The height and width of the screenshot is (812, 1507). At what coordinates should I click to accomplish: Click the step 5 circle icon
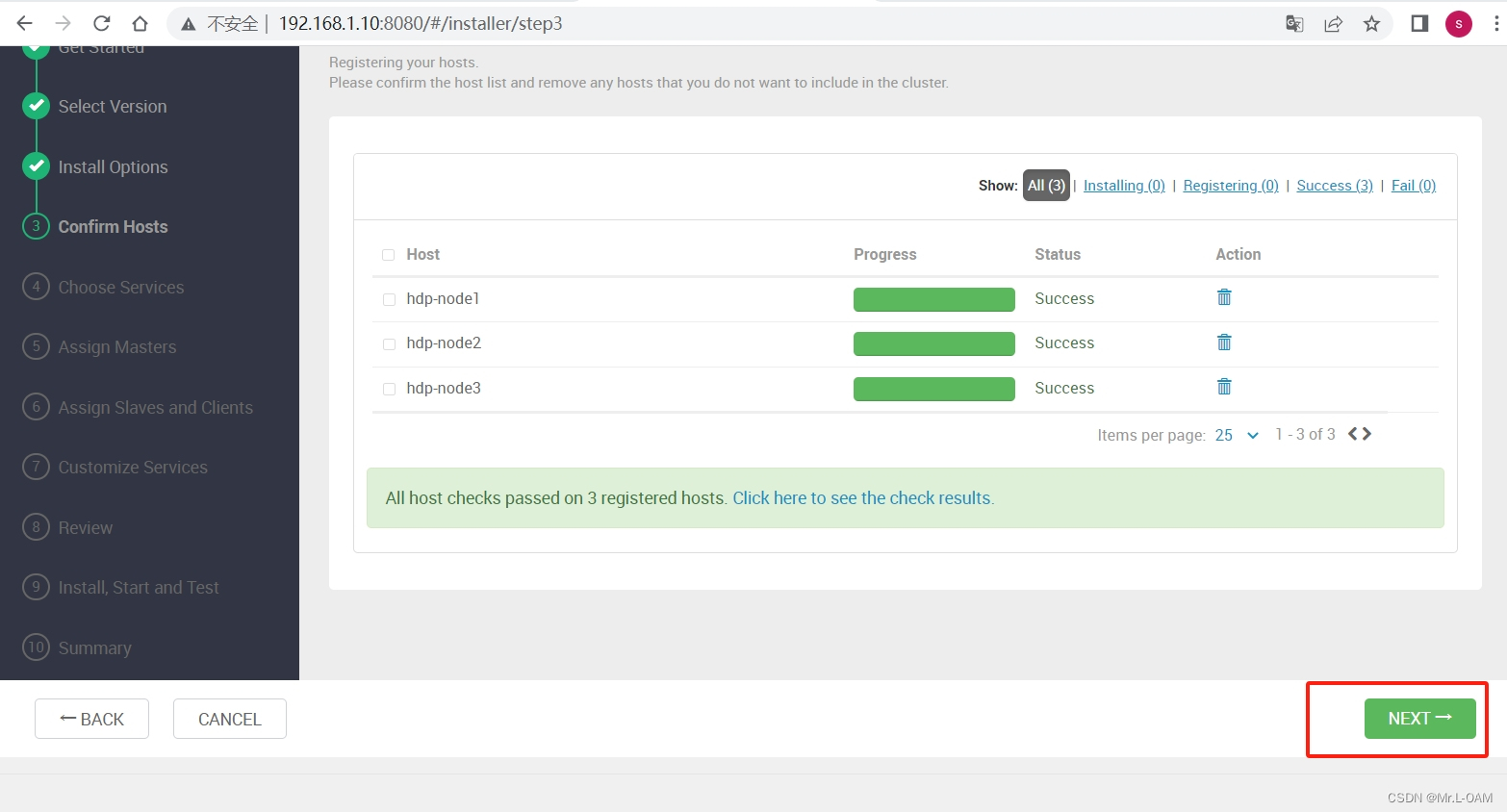36,346
